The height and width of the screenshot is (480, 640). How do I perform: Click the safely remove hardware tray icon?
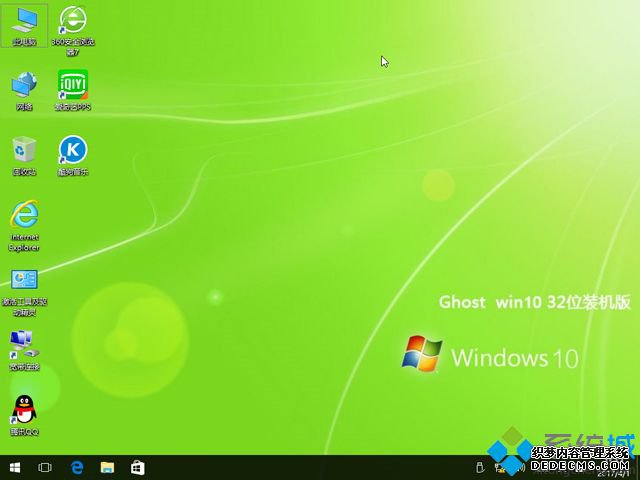point(480,468)
